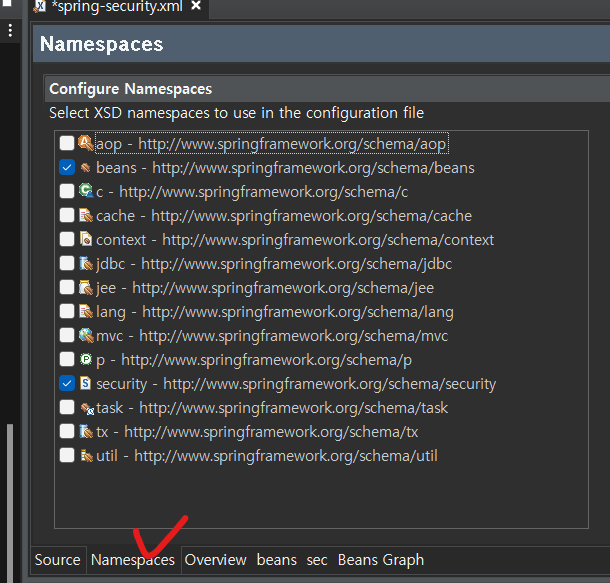Select the Namespaces tab
610x583 pixels.
133,560
